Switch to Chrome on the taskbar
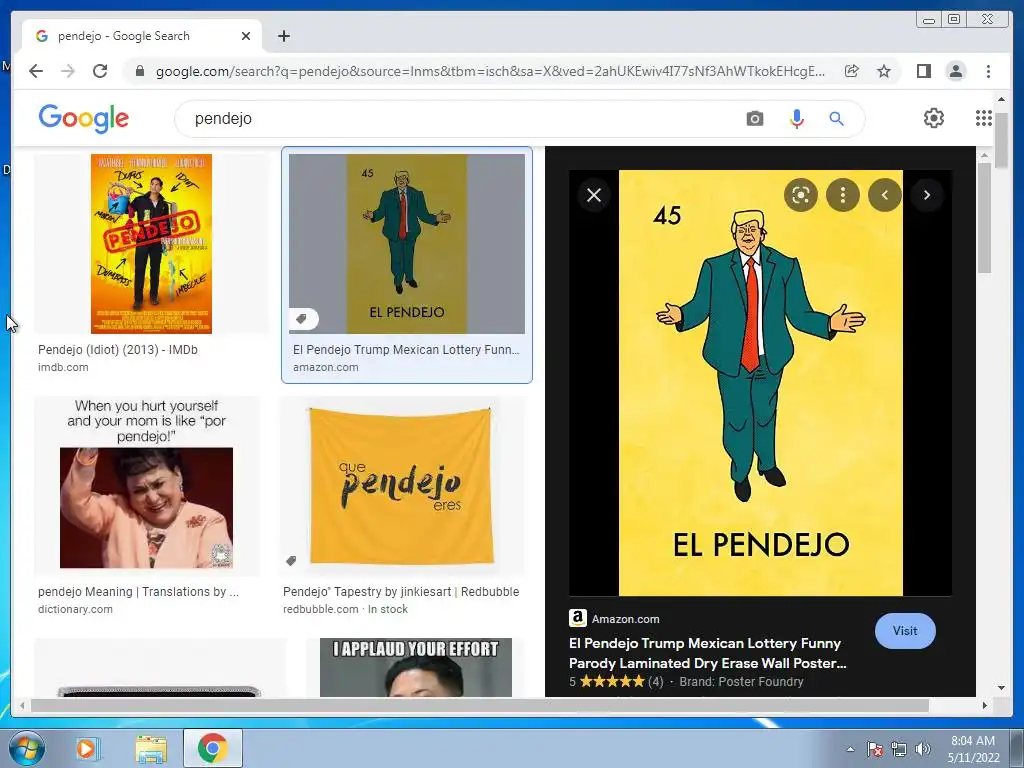The image size is (1024, 768). click(x=213, y=748)
